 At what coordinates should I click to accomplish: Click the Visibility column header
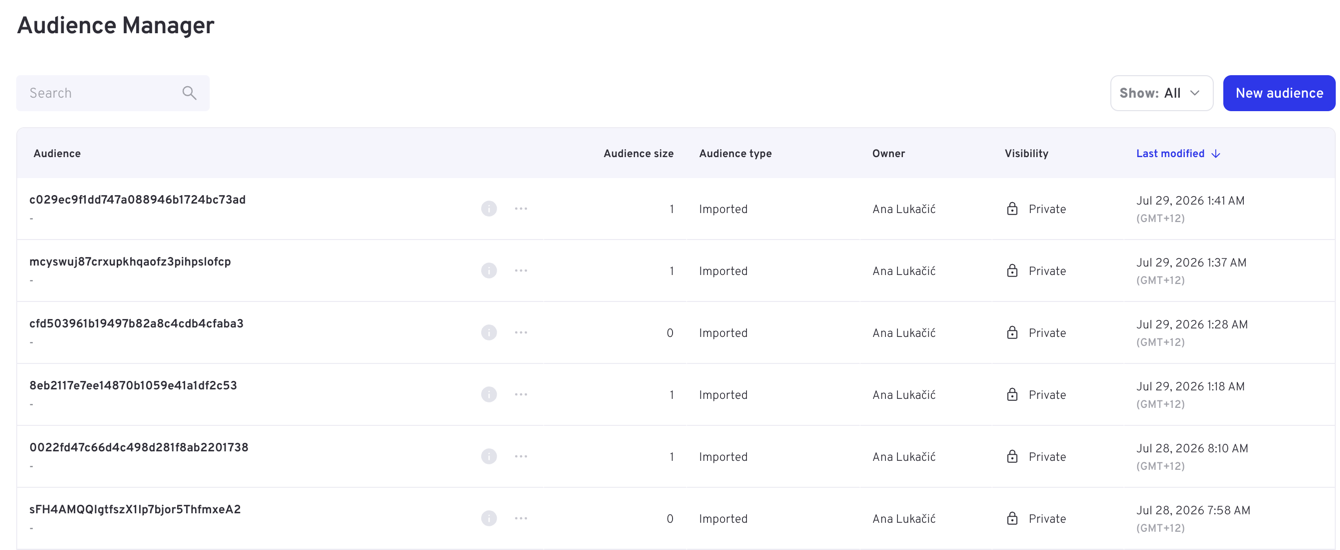coord(1026,154)
